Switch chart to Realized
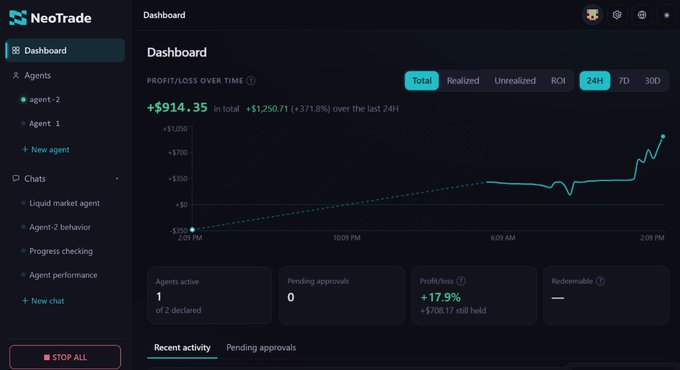The image size is (680, 370). click(x=463, y=81)
